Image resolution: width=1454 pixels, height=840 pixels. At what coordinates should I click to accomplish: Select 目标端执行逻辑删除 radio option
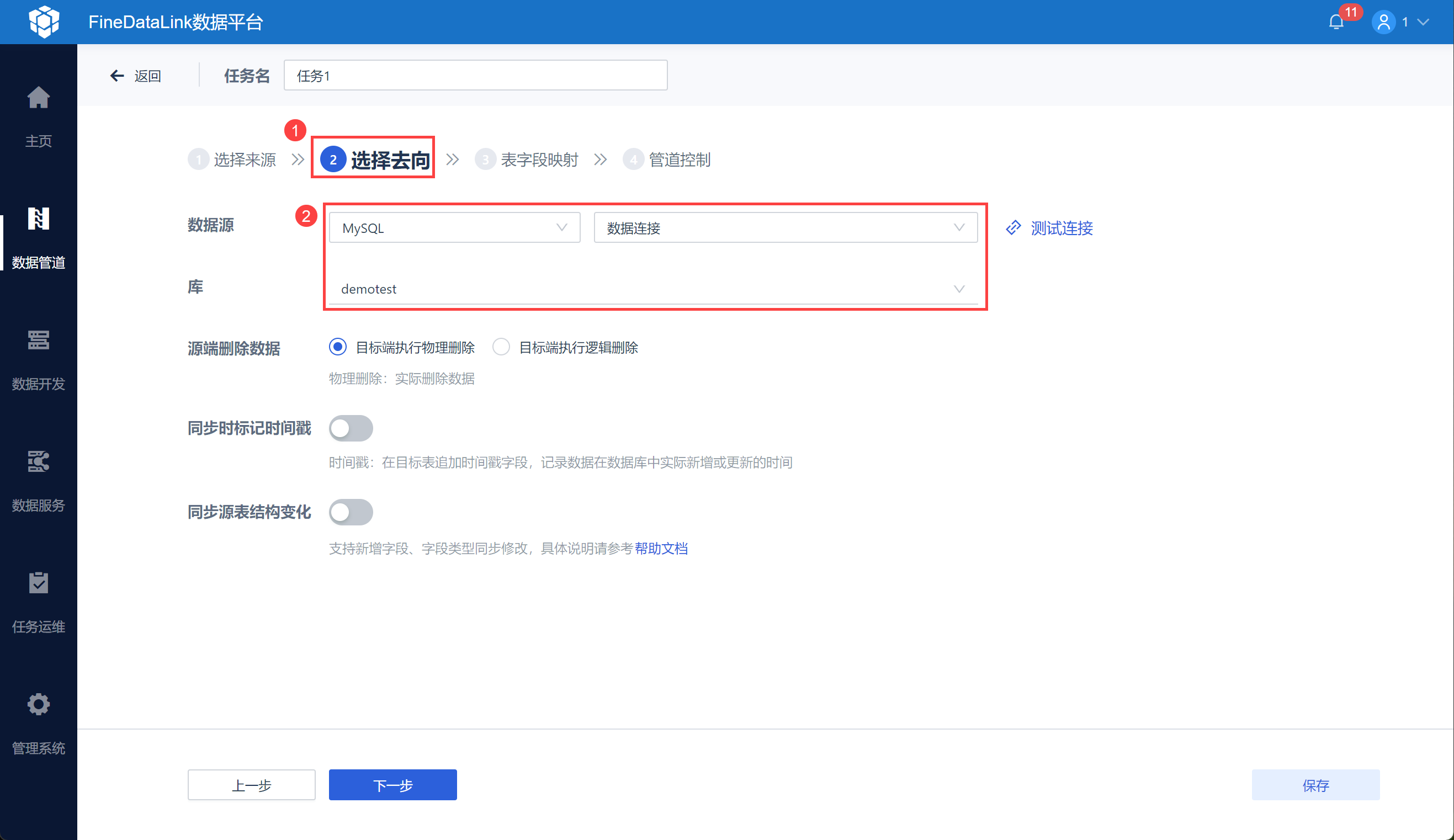(x=501, y=347)
